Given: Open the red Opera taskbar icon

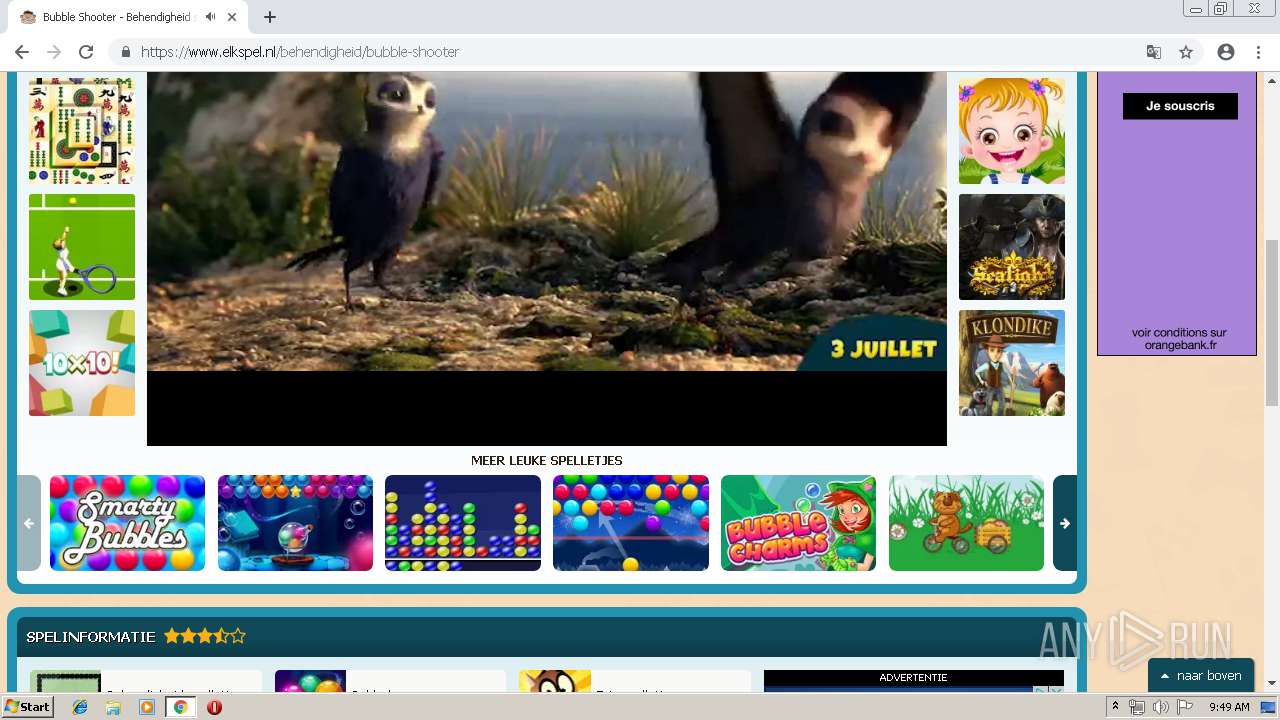Looking at the screenshot, I should click(x=214, y=707).
